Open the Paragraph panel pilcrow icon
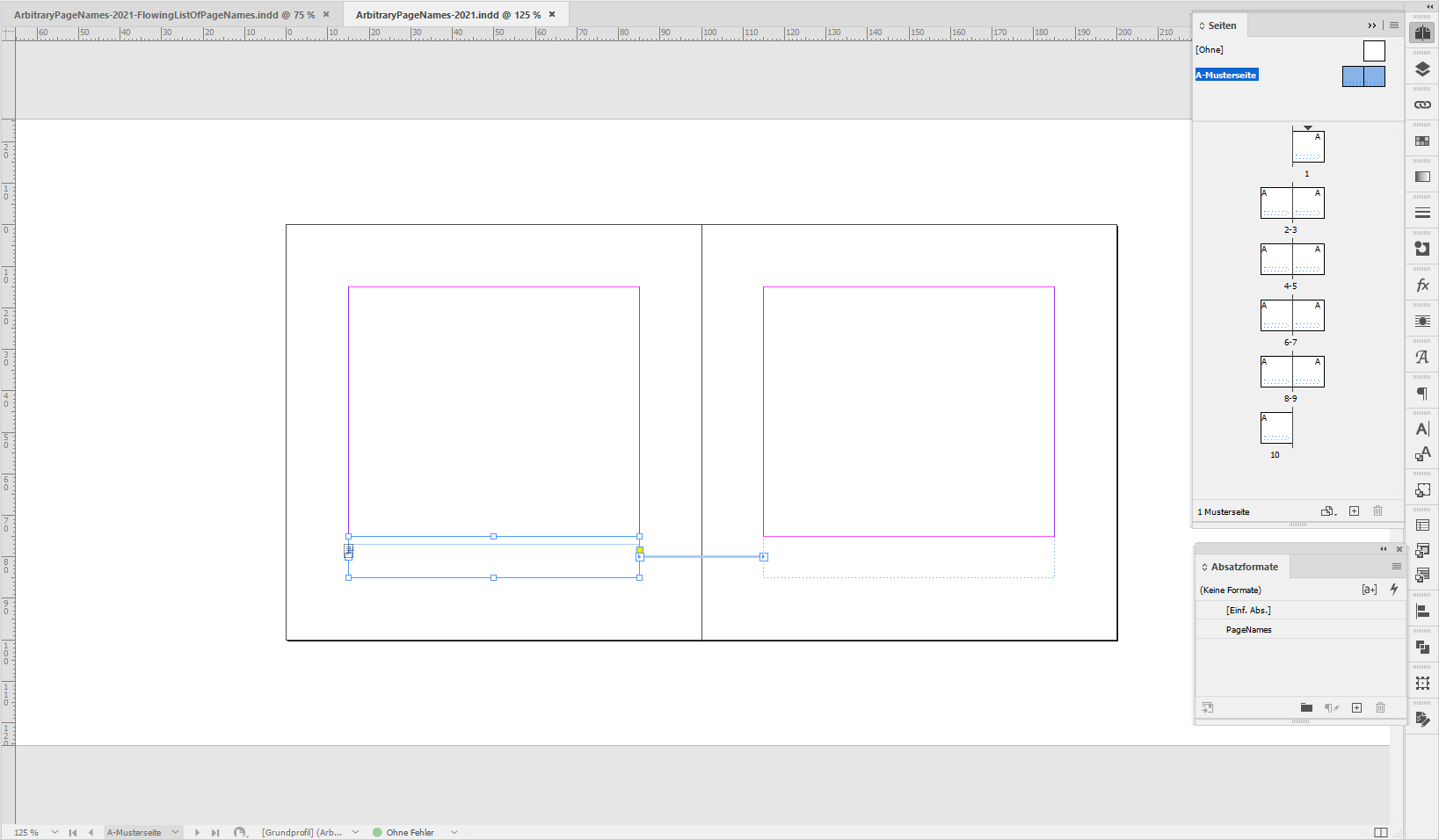This screenshot has width=1439, height=840. coord(1422,393)
